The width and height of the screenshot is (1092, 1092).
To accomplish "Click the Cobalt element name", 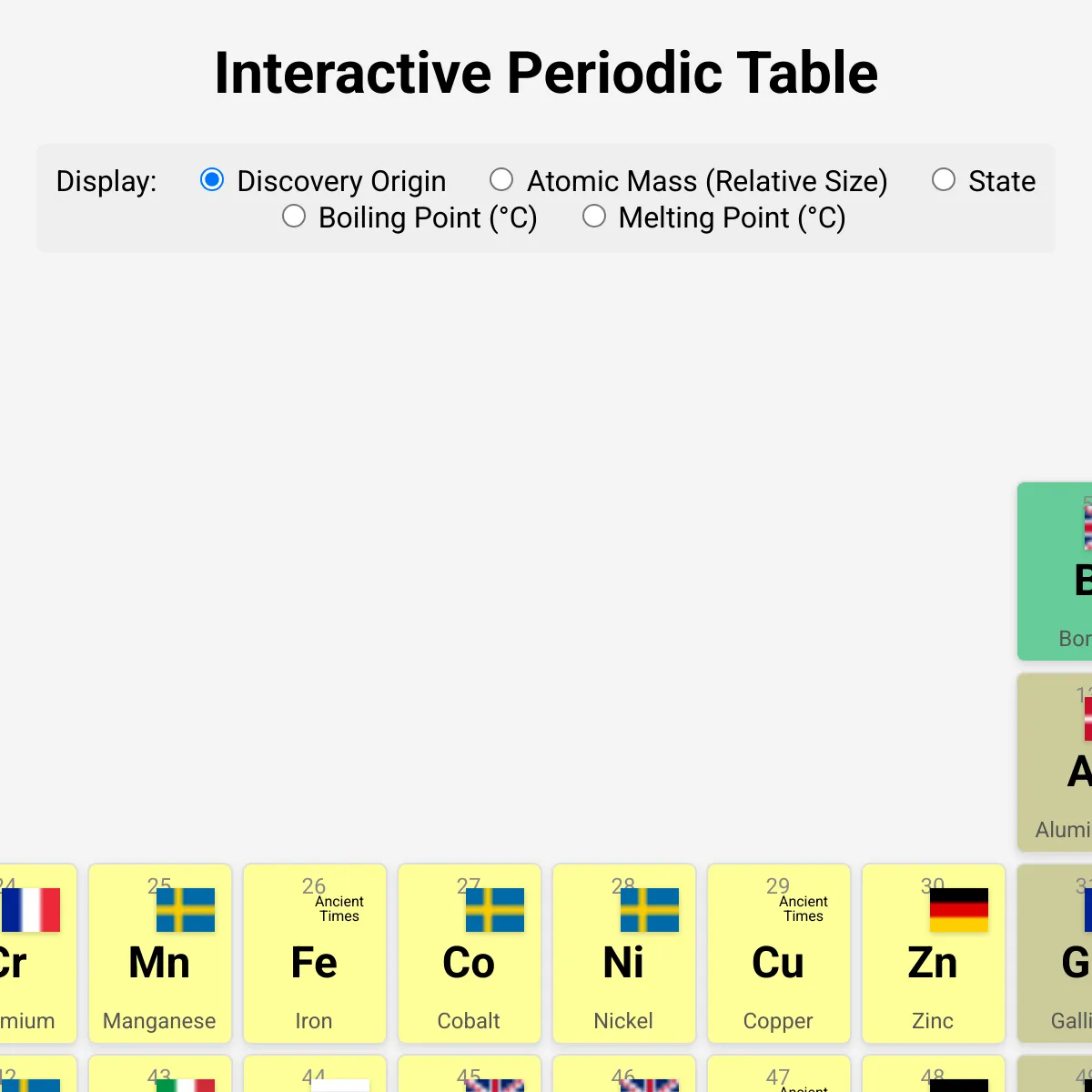I will pyautogui.click(x=469, y=1021).
